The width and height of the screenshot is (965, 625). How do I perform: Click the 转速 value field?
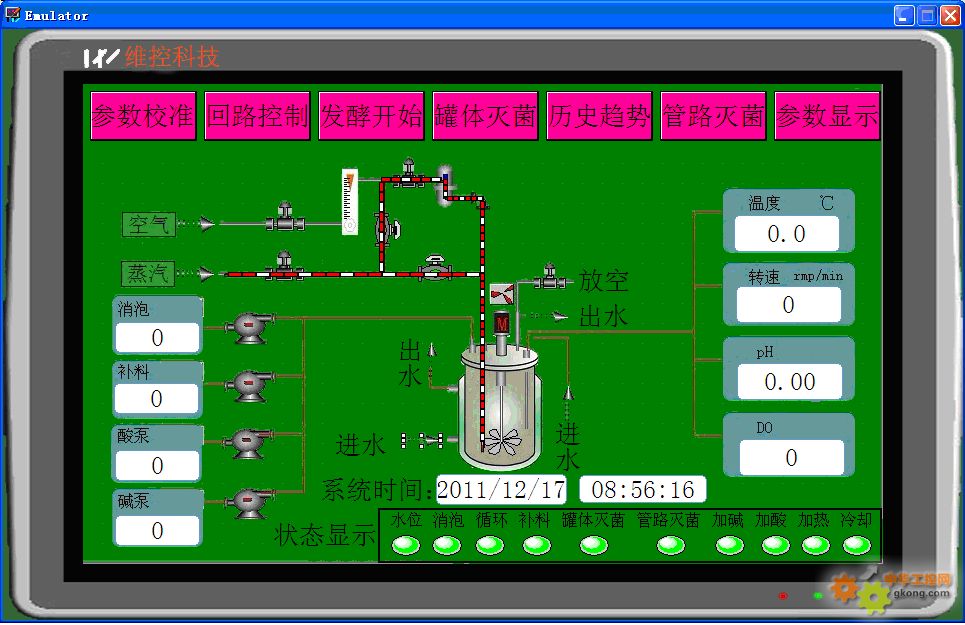point(788,305)
